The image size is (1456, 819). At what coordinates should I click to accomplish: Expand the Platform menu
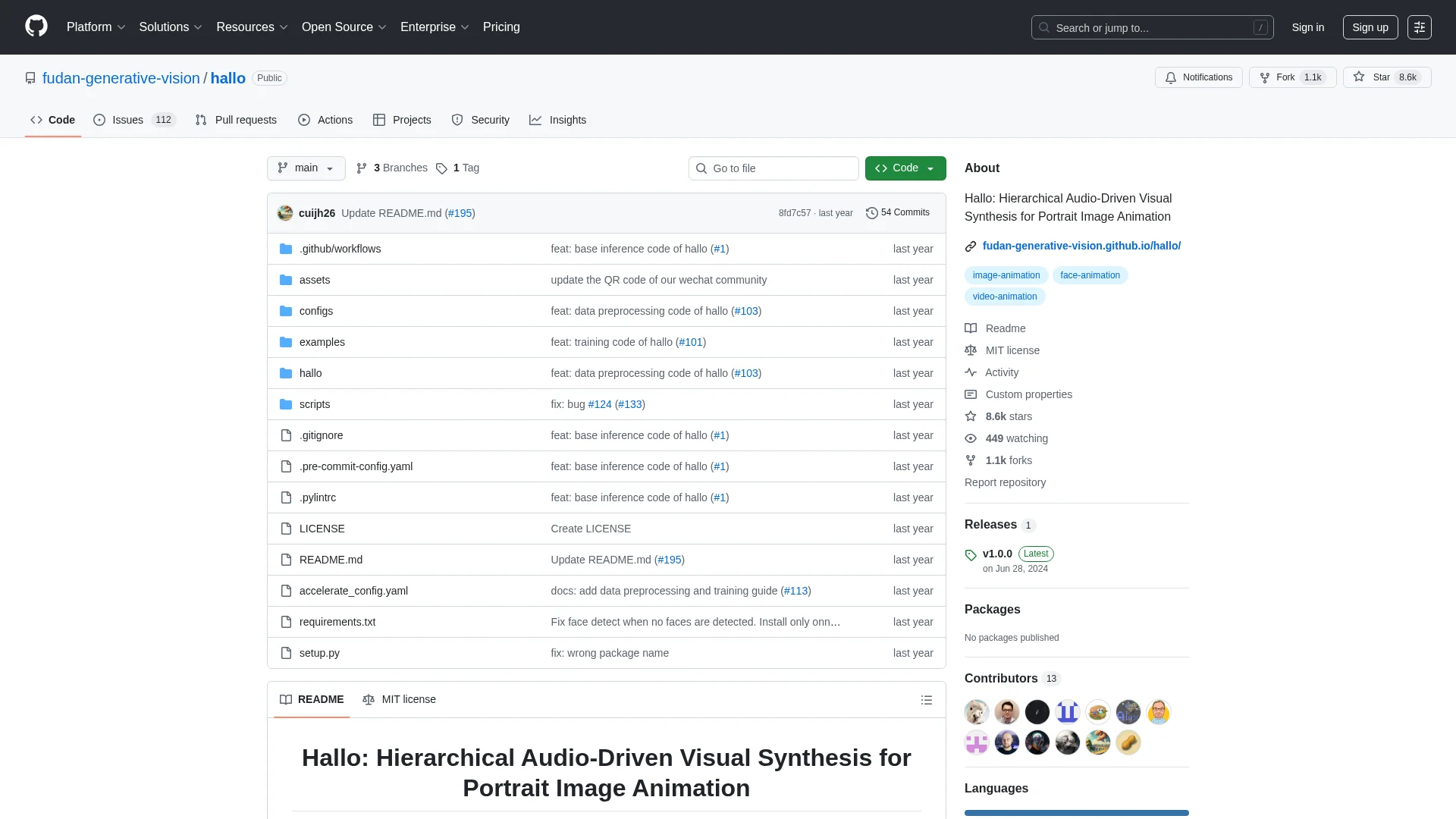[96, 27]
